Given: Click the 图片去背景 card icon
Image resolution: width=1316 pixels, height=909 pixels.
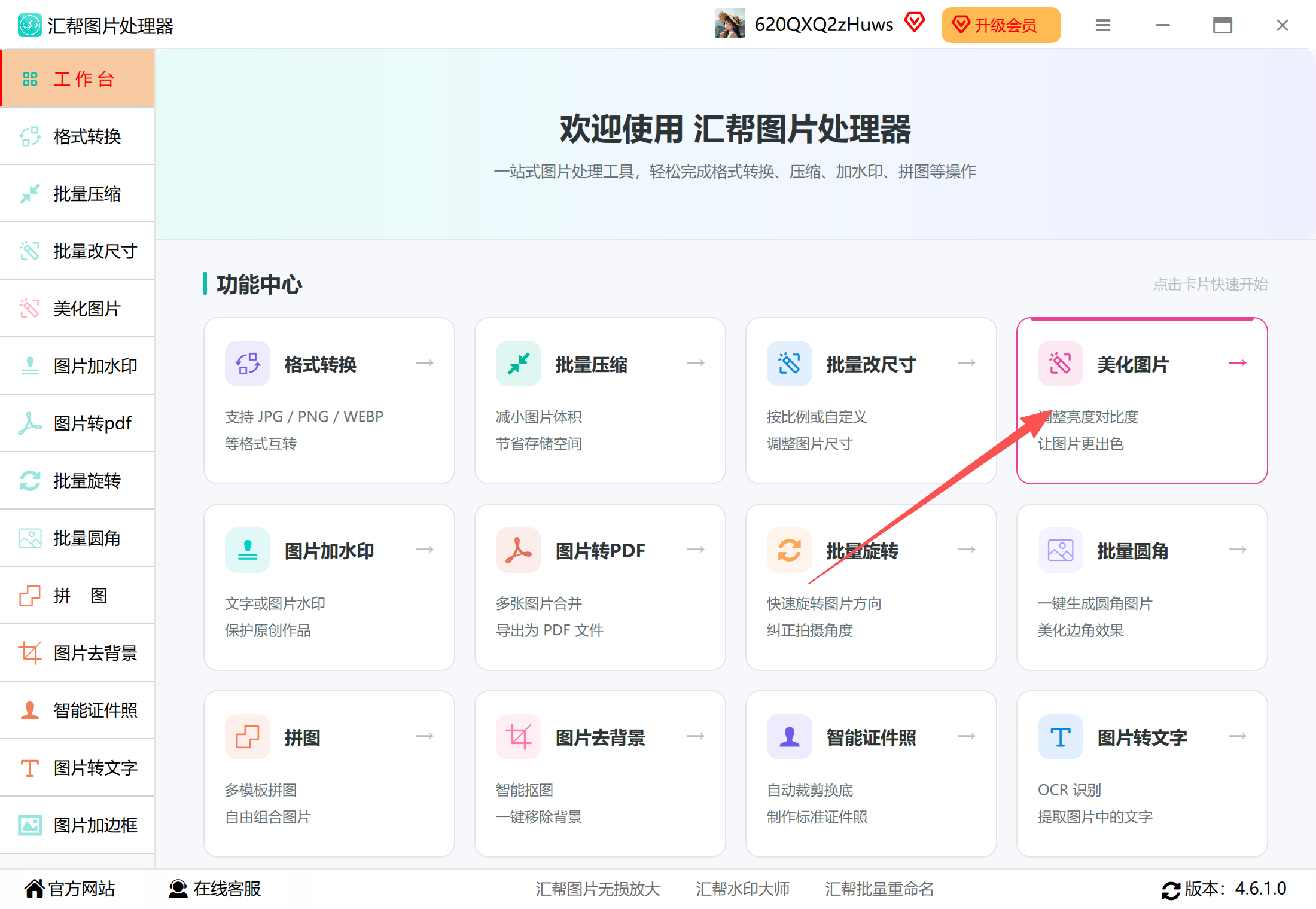Looking at the screenshot, I should pyautogui.click(x=519, y=737).
